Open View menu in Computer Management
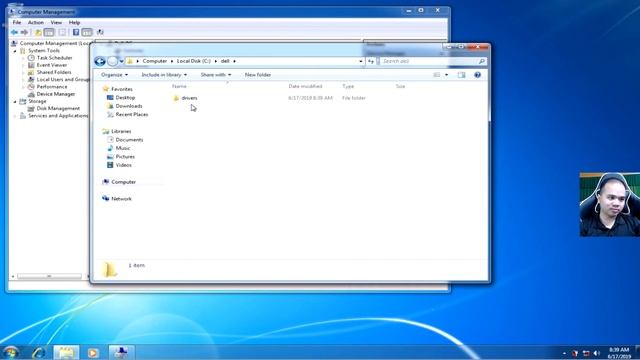640x360 pixels. click(56, 22)
